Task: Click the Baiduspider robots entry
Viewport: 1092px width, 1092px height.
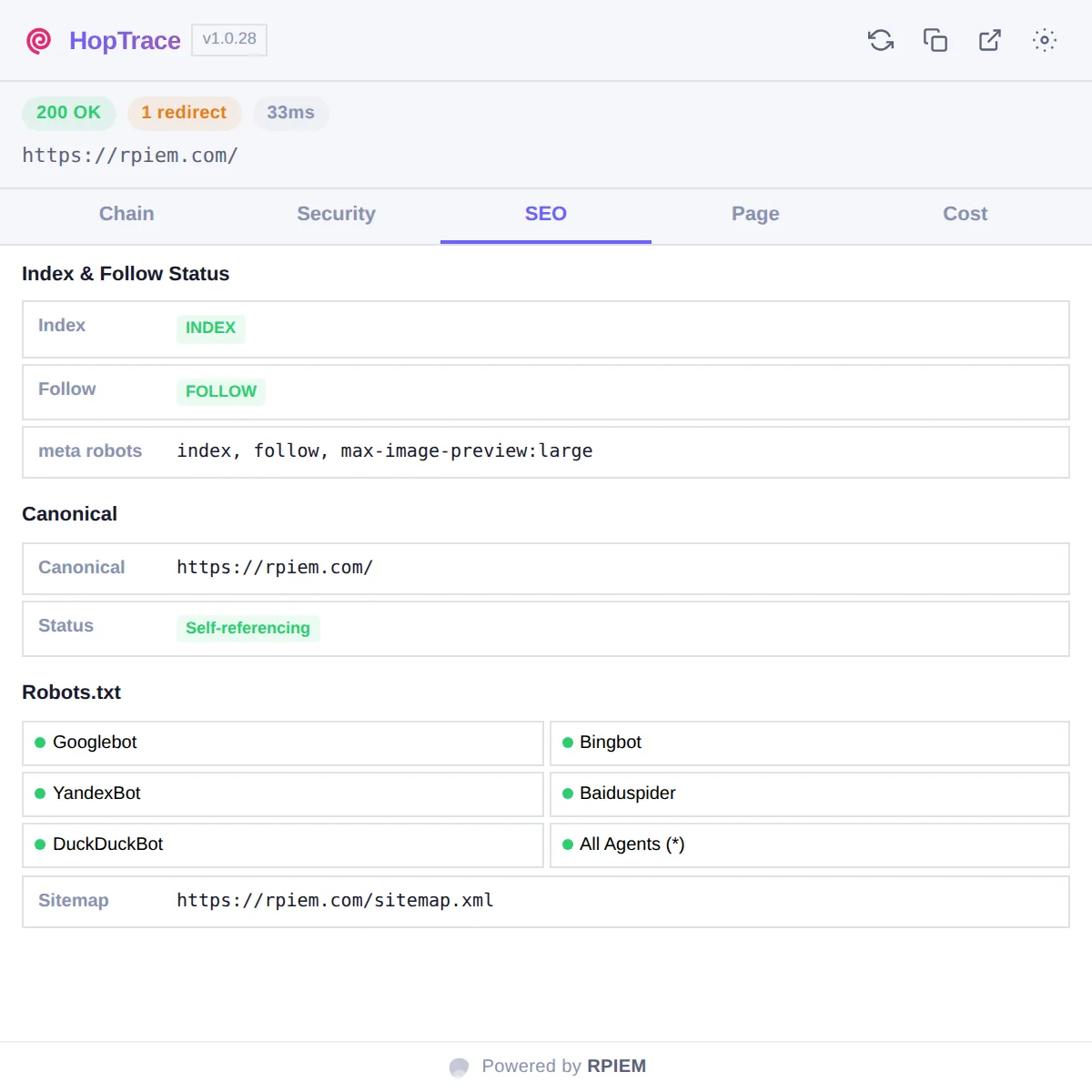Action: point(810,794)
